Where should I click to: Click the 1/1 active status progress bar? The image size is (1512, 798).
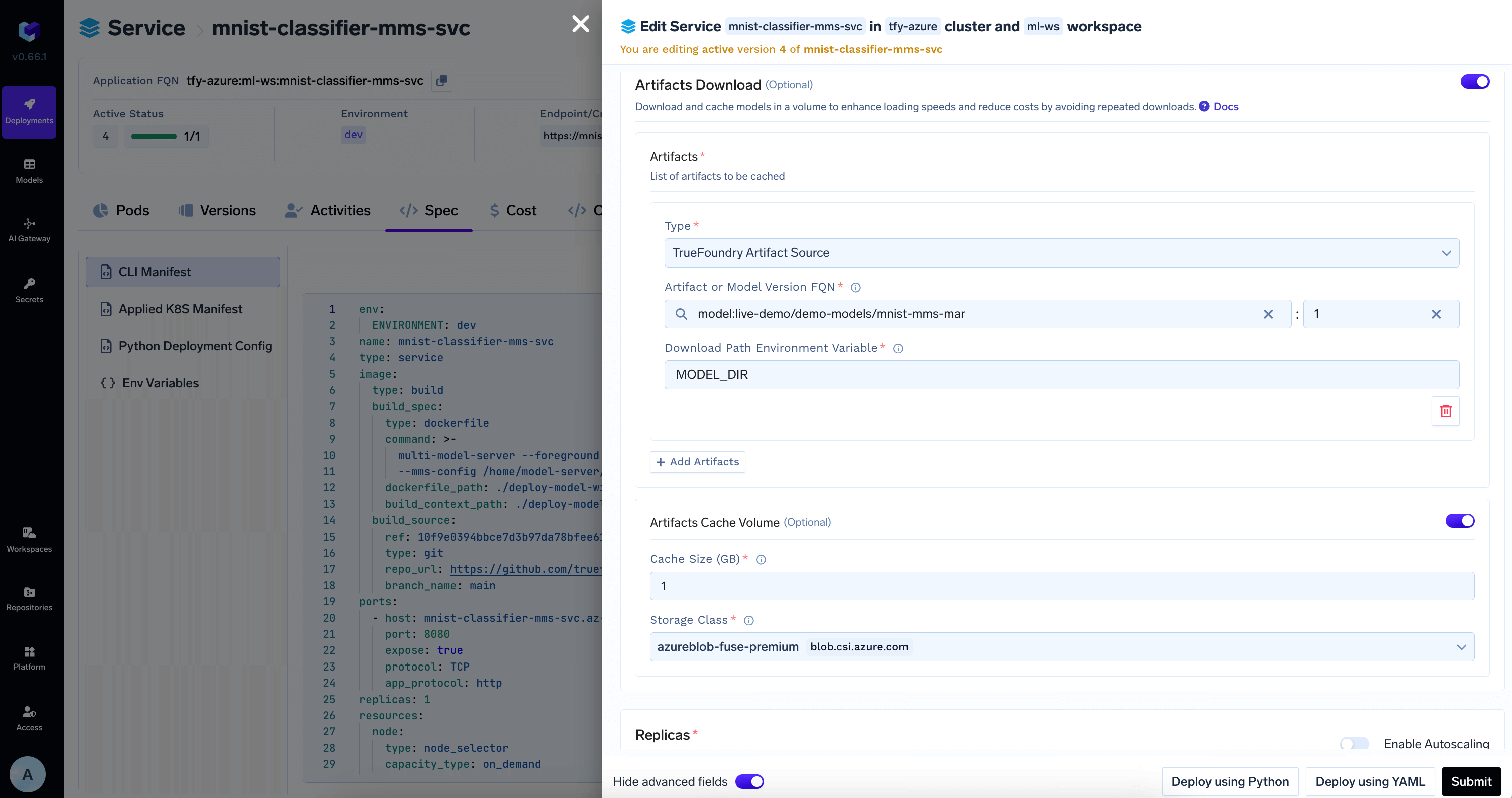(166, 136)
